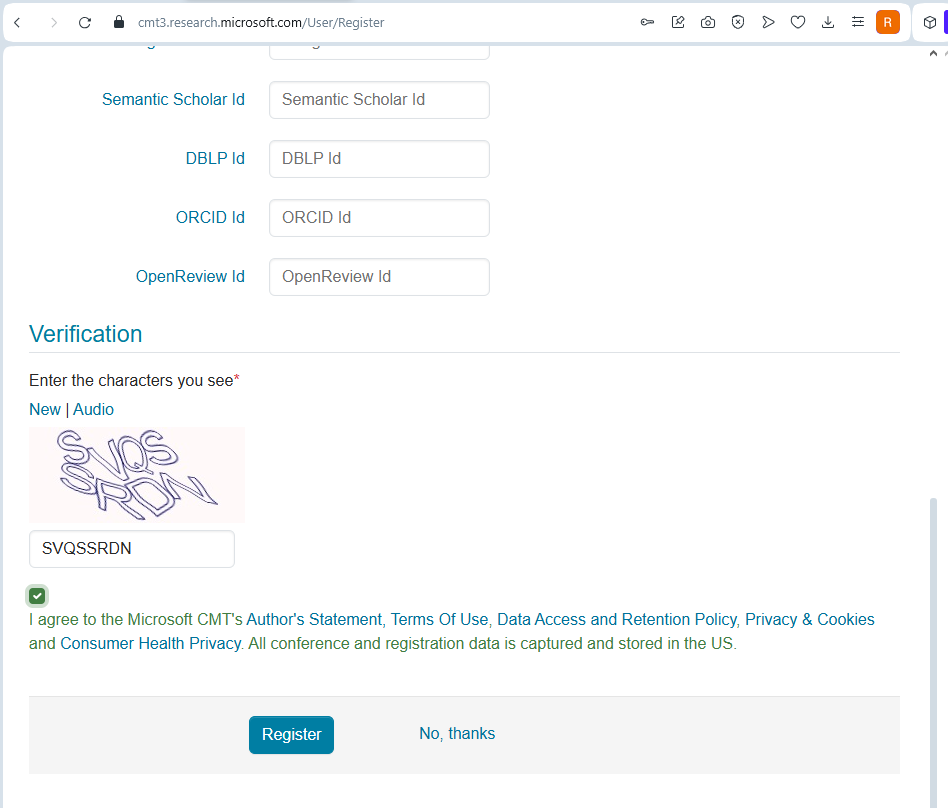Request a New captcha image

pos(45,409)
